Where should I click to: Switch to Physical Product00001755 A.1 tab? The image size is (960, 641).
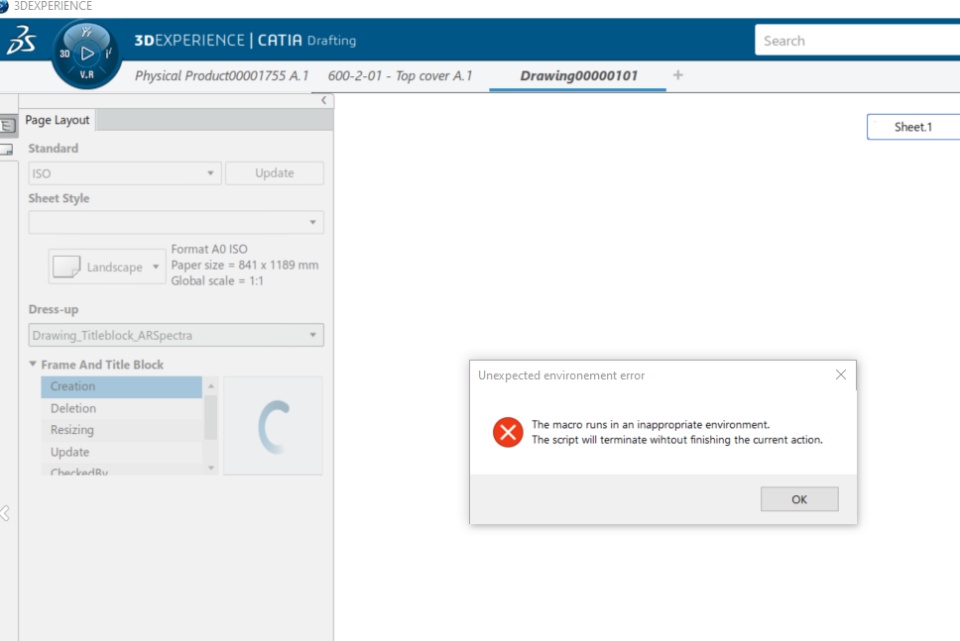pyautogui.click(x=222, y=76)
